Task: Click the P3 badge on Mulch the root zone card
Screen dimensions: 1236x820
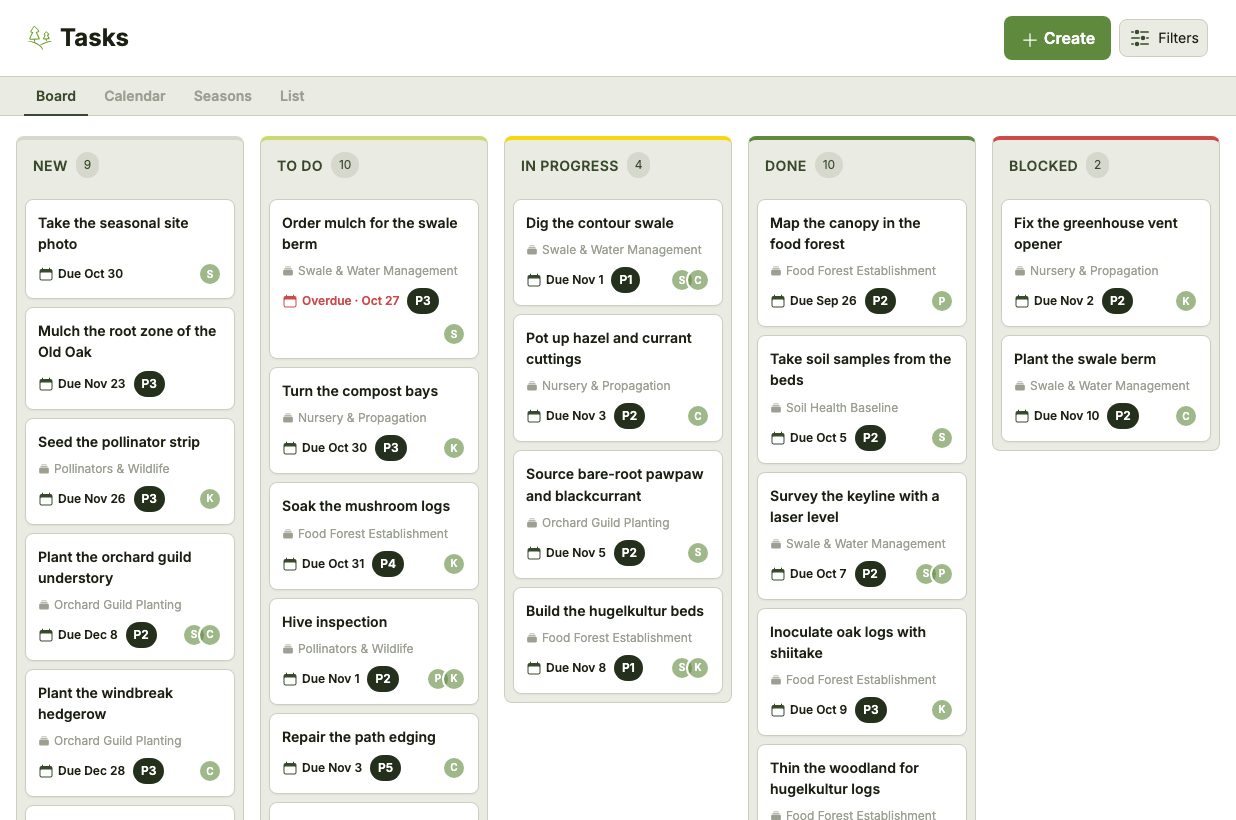Action: click(x=149, y=383)
